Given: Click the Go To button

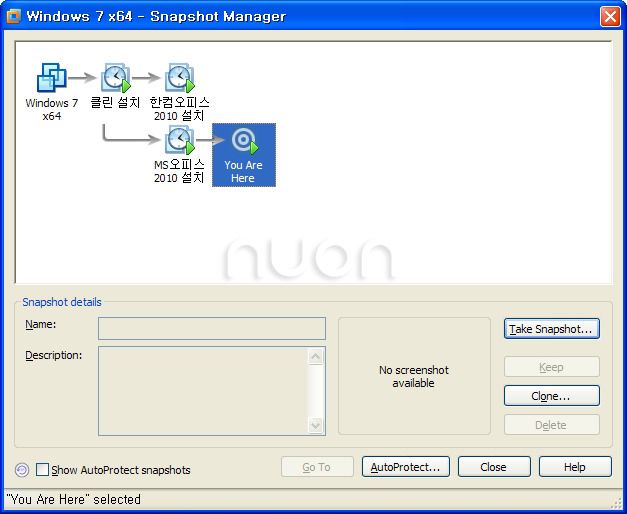Looking at the screenshot, I should pyautogui.click(x=317, y=467).
